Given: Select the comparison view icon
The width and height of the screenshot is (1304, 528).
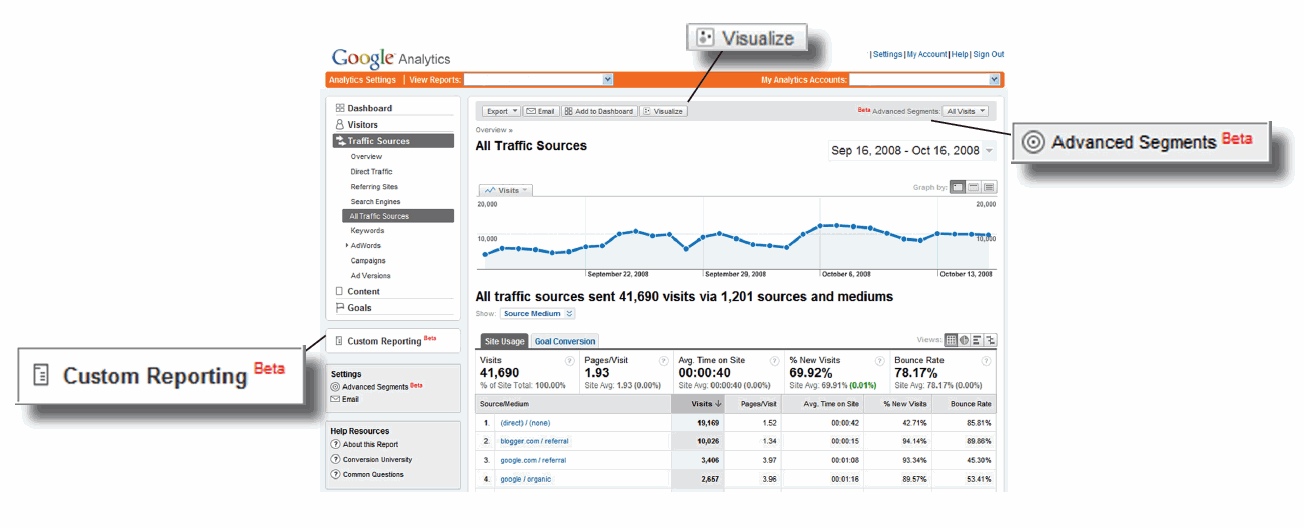Looking at the screenshot, I should click(x=990, y=340).
